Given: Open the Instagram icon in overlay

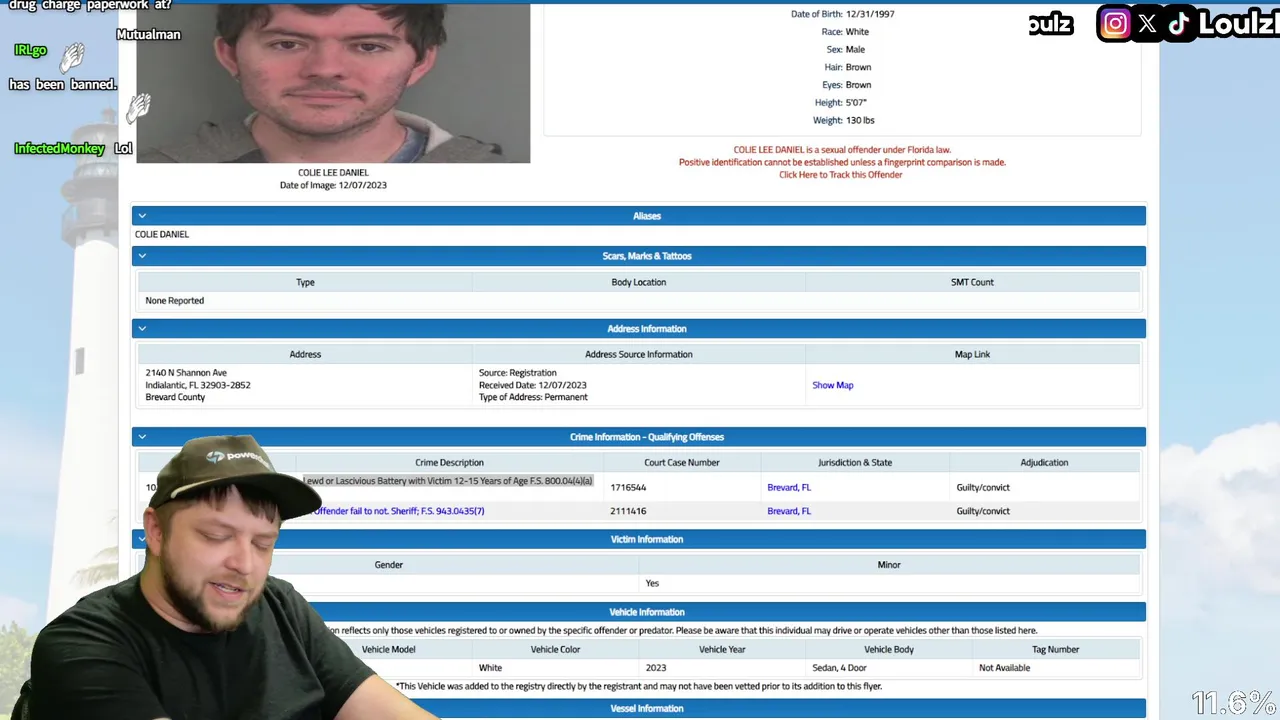Looking at the screenshot, I should coord(1115,24).
